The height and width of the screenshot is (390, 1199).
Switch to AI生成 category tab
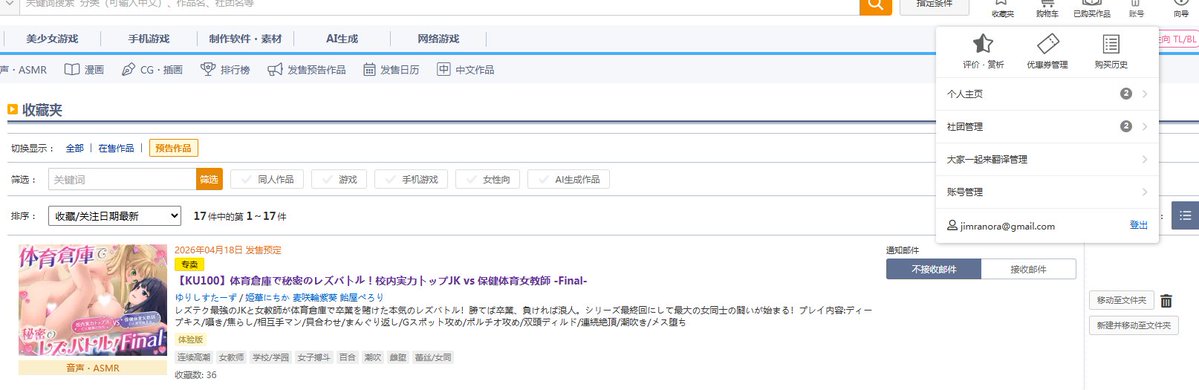tap(341, 39)
